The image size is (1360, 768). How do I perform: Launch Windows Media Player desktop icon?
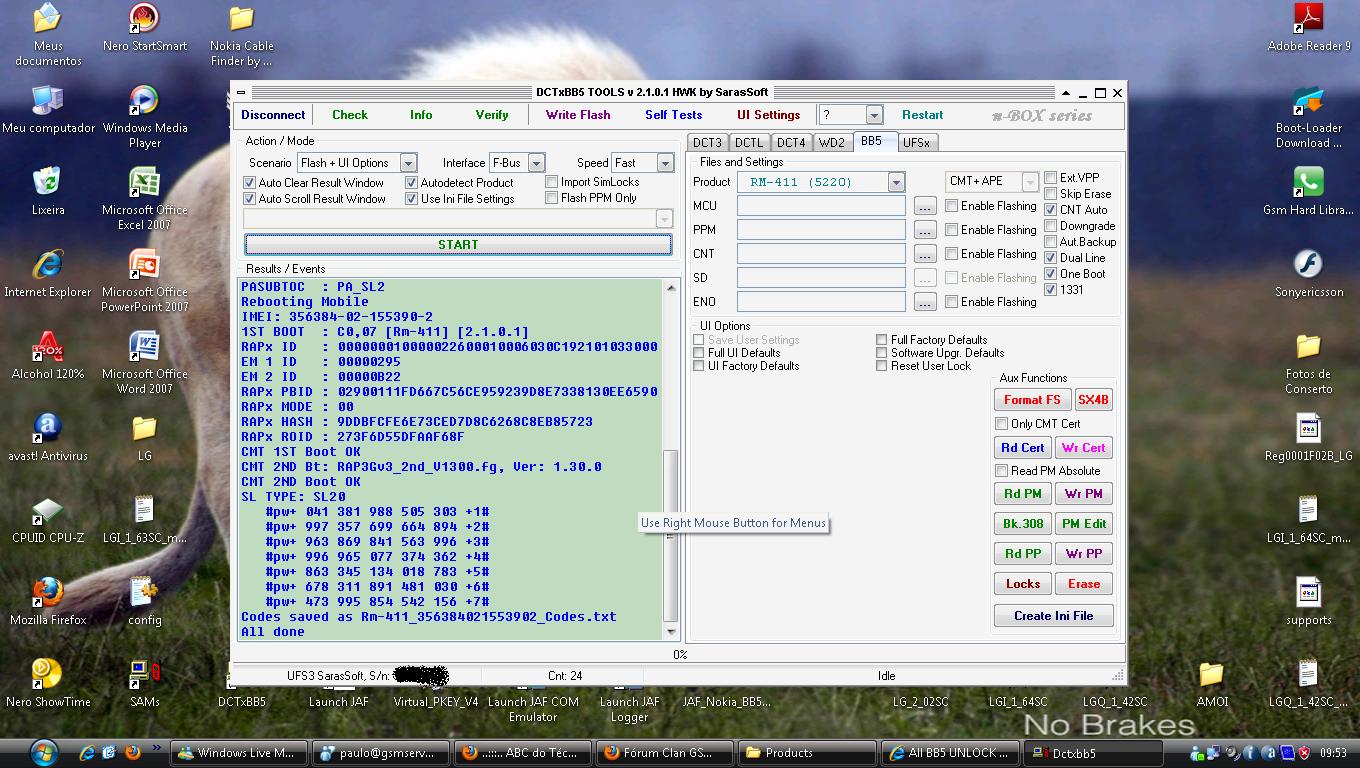[144, 117]
